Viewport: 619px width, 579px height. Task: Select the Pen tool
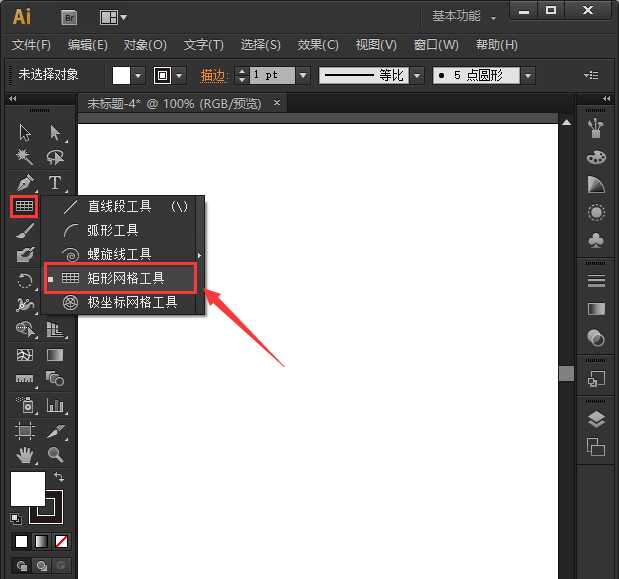coord(25,183)
